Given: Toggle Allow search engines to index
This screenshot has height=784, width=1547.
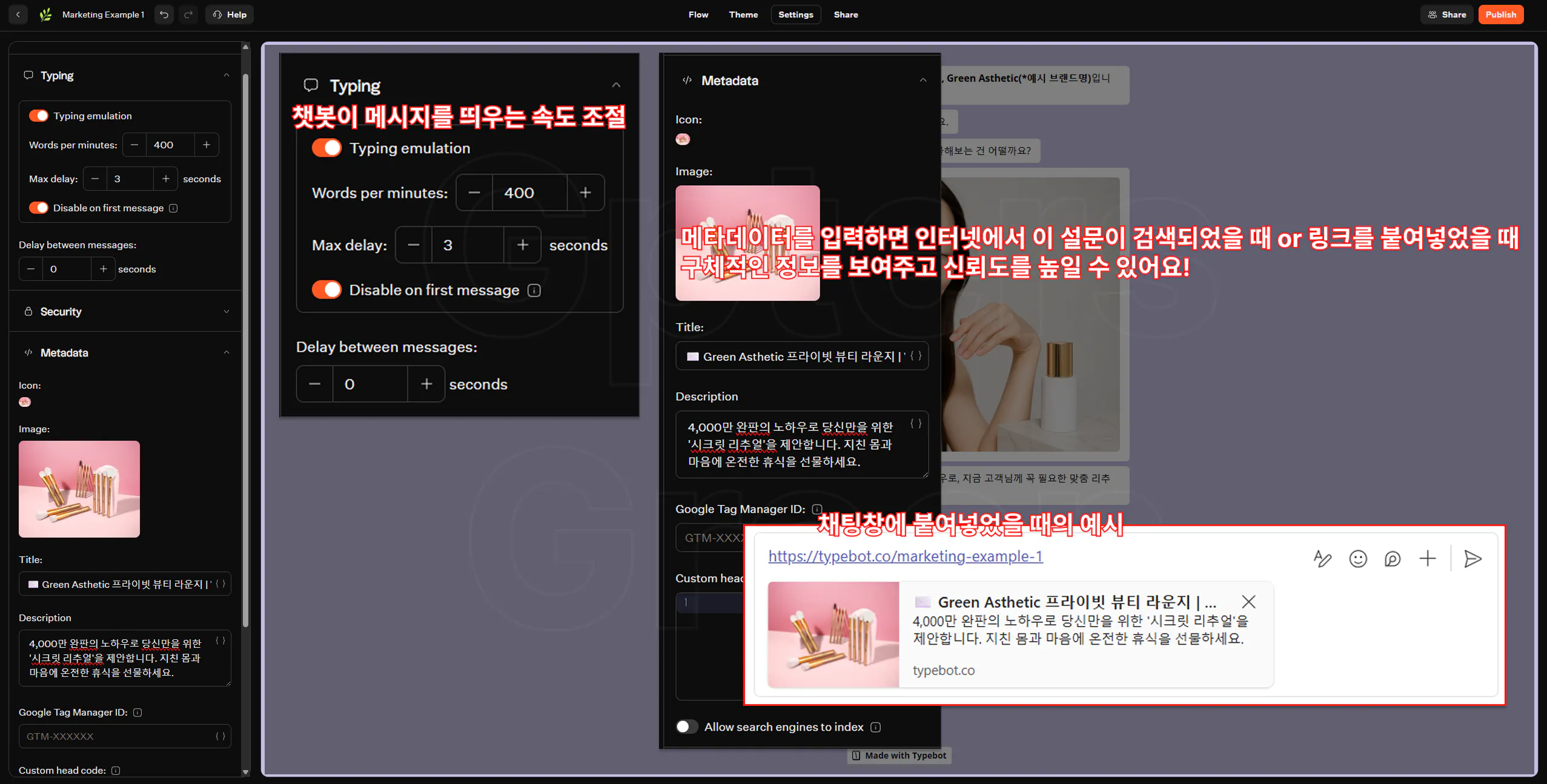Looking at the screenshot, I should (686, 727).
